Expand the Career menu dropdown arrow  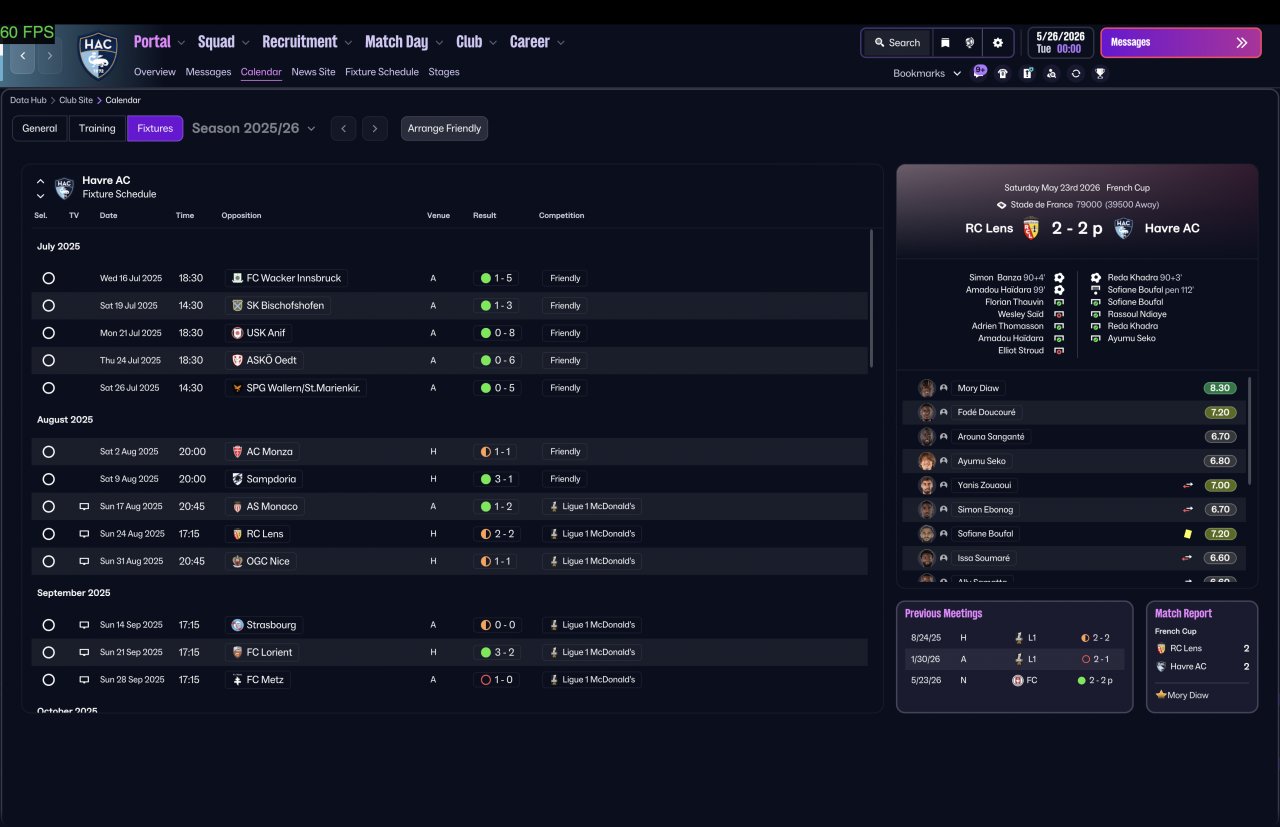point(561,43)
